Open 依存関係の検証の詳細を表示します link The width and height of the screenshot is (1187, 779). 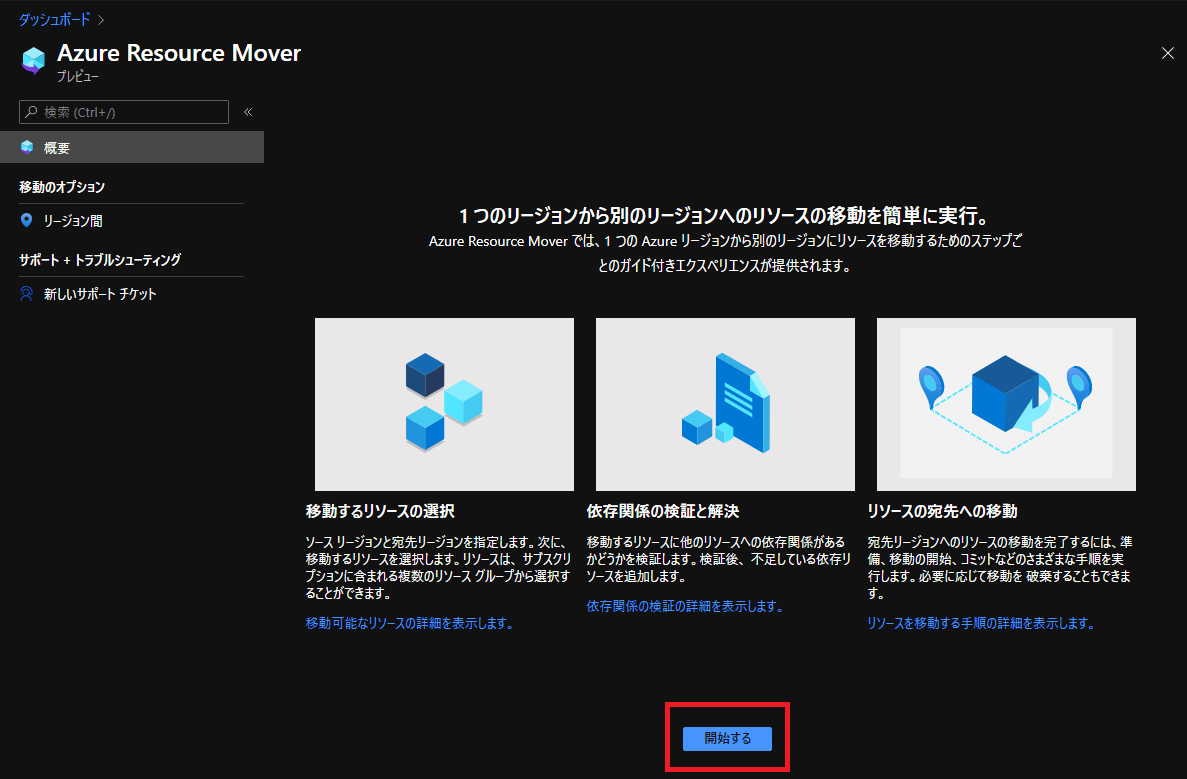(684, 606)
